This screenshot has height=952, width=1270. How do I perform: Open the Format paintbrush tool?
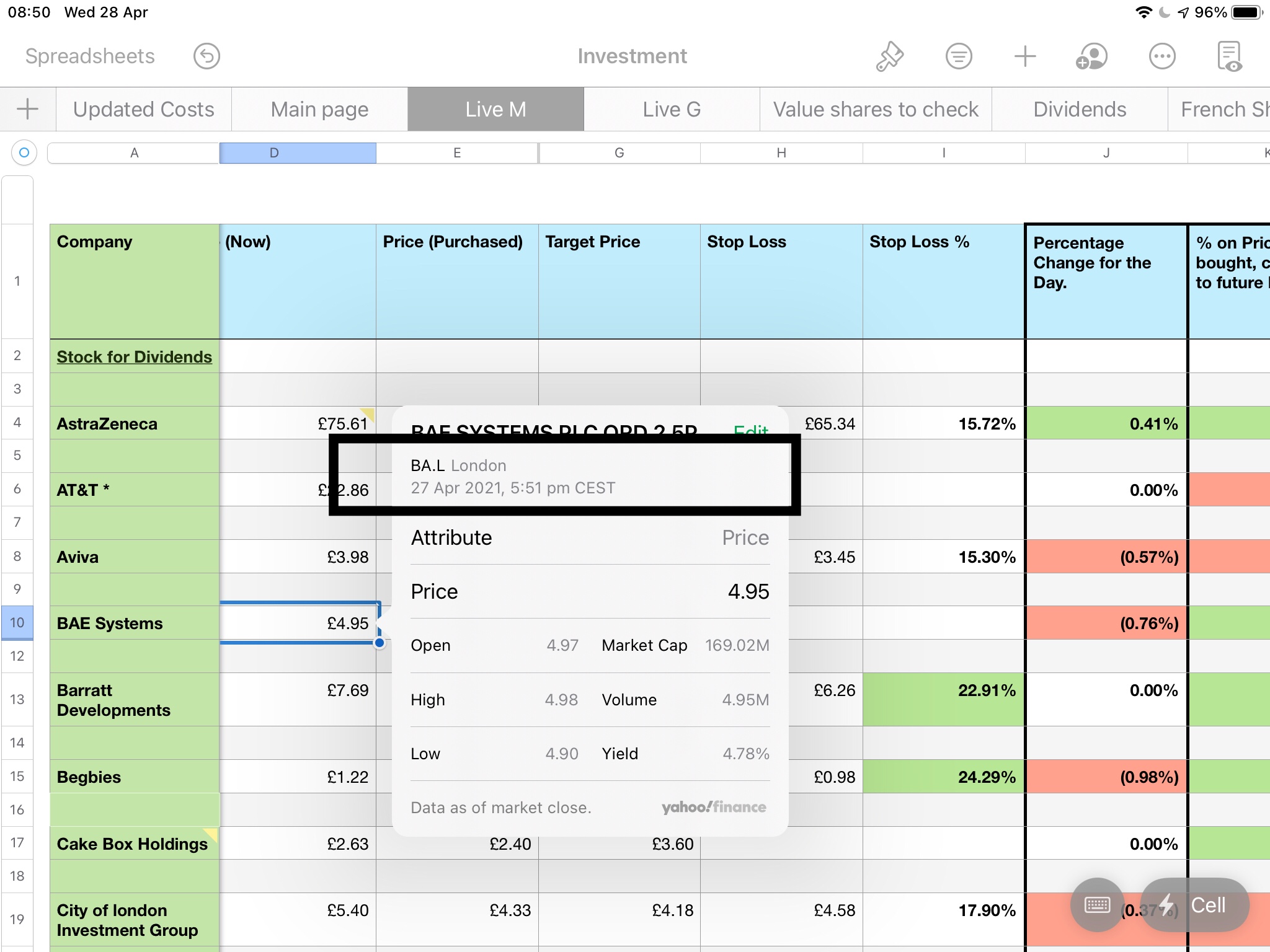tap(890, 56)
